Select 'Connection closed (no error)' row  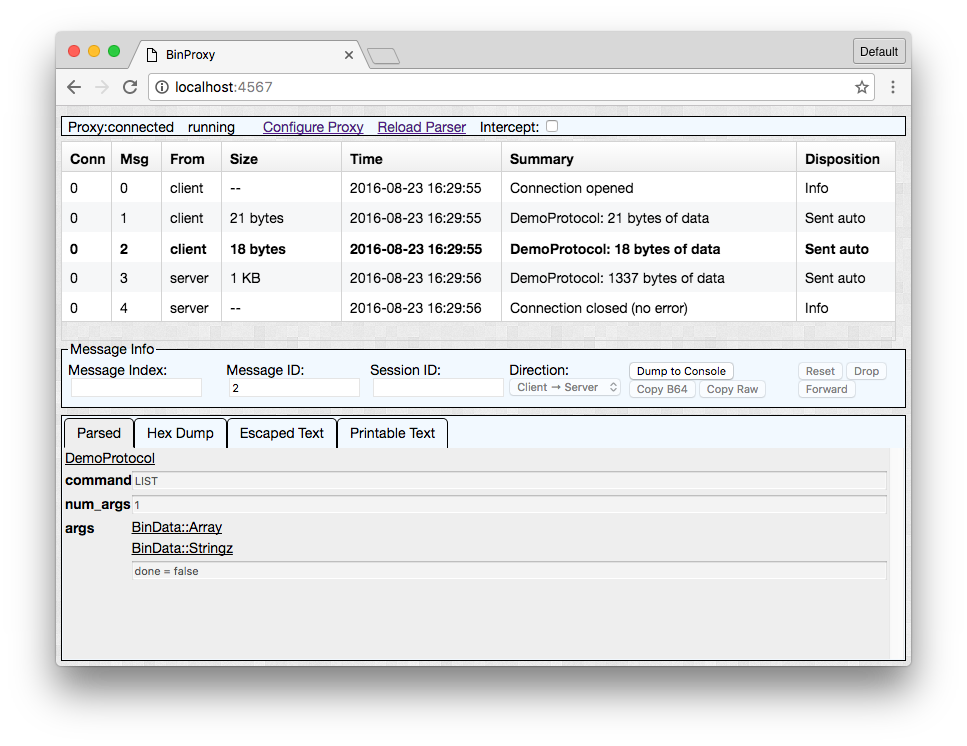(x=478, y=308)
